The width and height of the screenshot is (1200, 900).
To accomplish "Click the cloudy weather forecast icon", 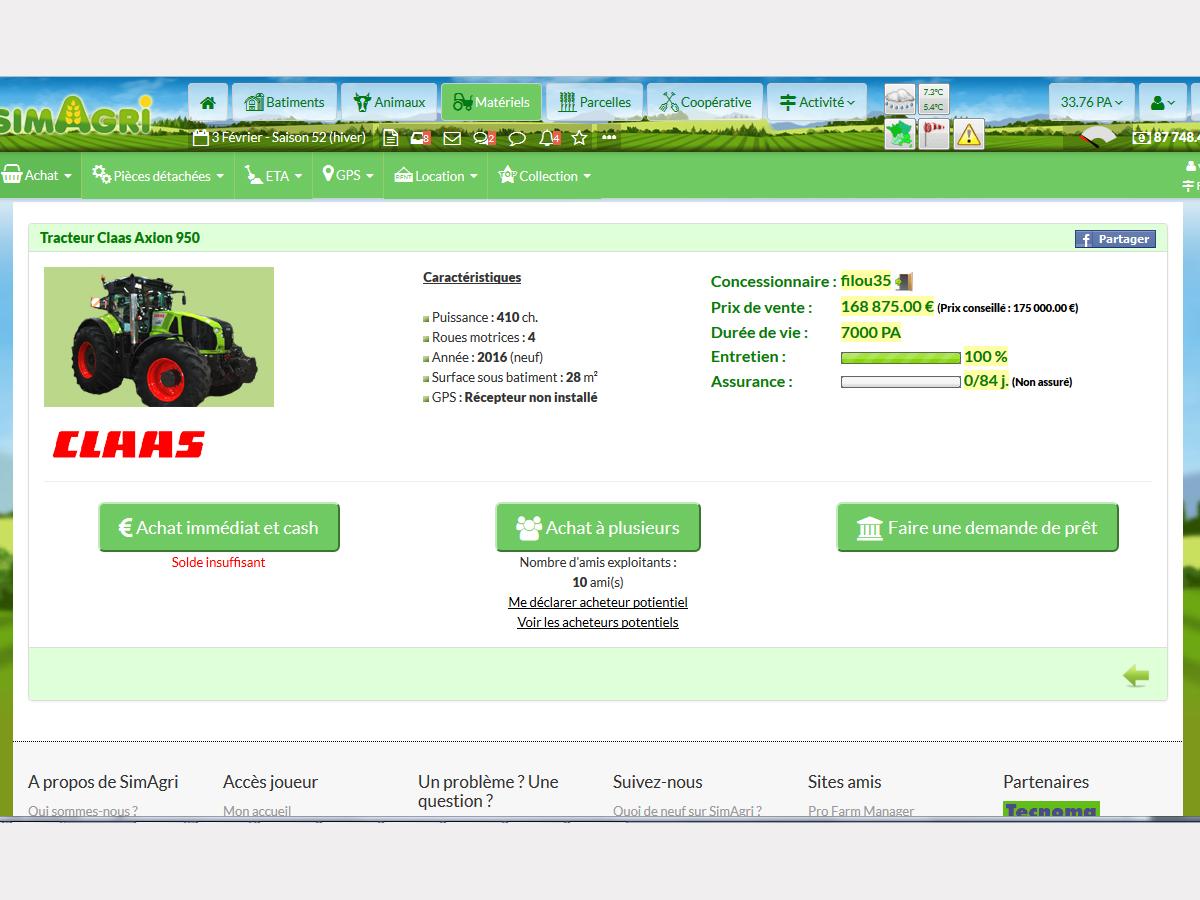I will 900,100.
